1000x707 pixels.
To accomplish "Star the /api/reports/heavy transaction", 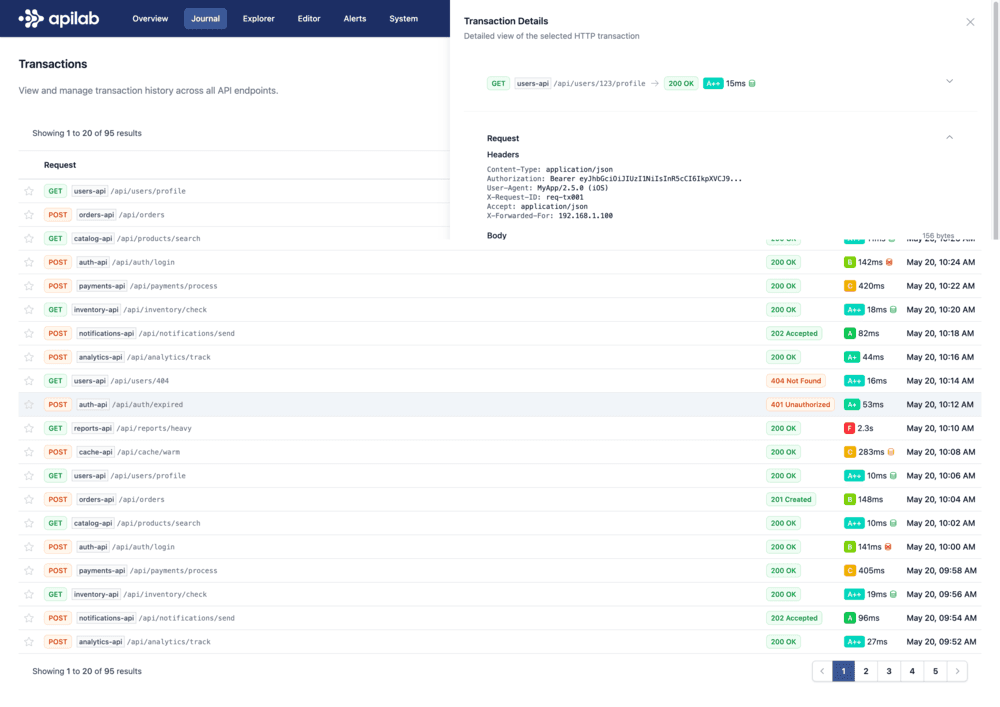I will (29, 428).
